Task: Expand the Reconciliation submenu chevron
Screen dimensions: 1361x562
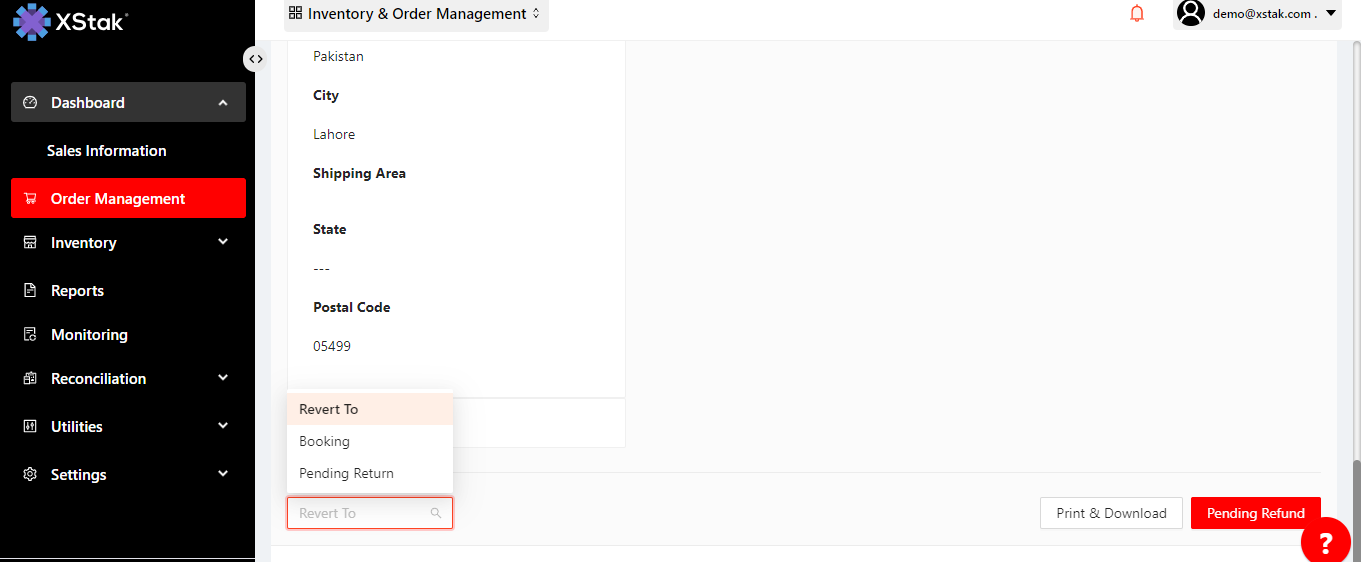Action: (223, 378)
